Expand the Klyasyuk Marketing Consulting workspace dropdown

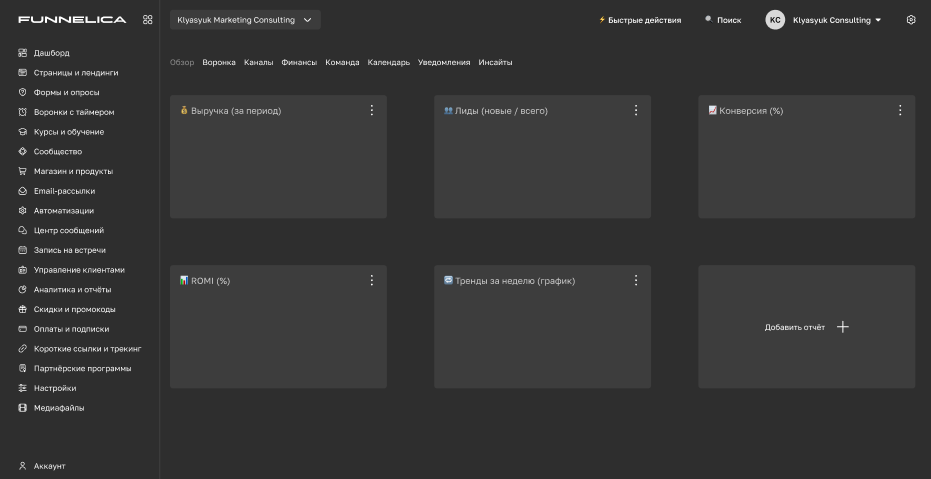pos(245,20)
